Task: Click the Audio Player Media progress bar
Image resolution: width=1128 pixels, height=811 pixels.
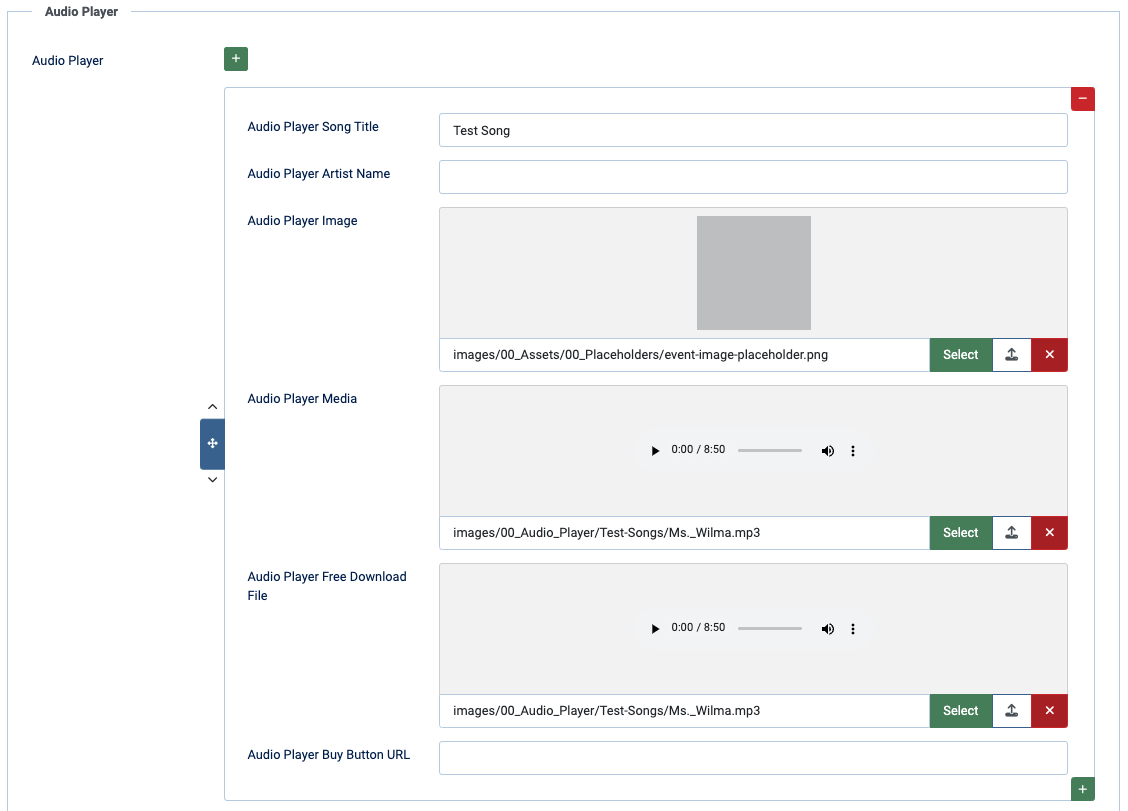Action: [x=769, y=451]
